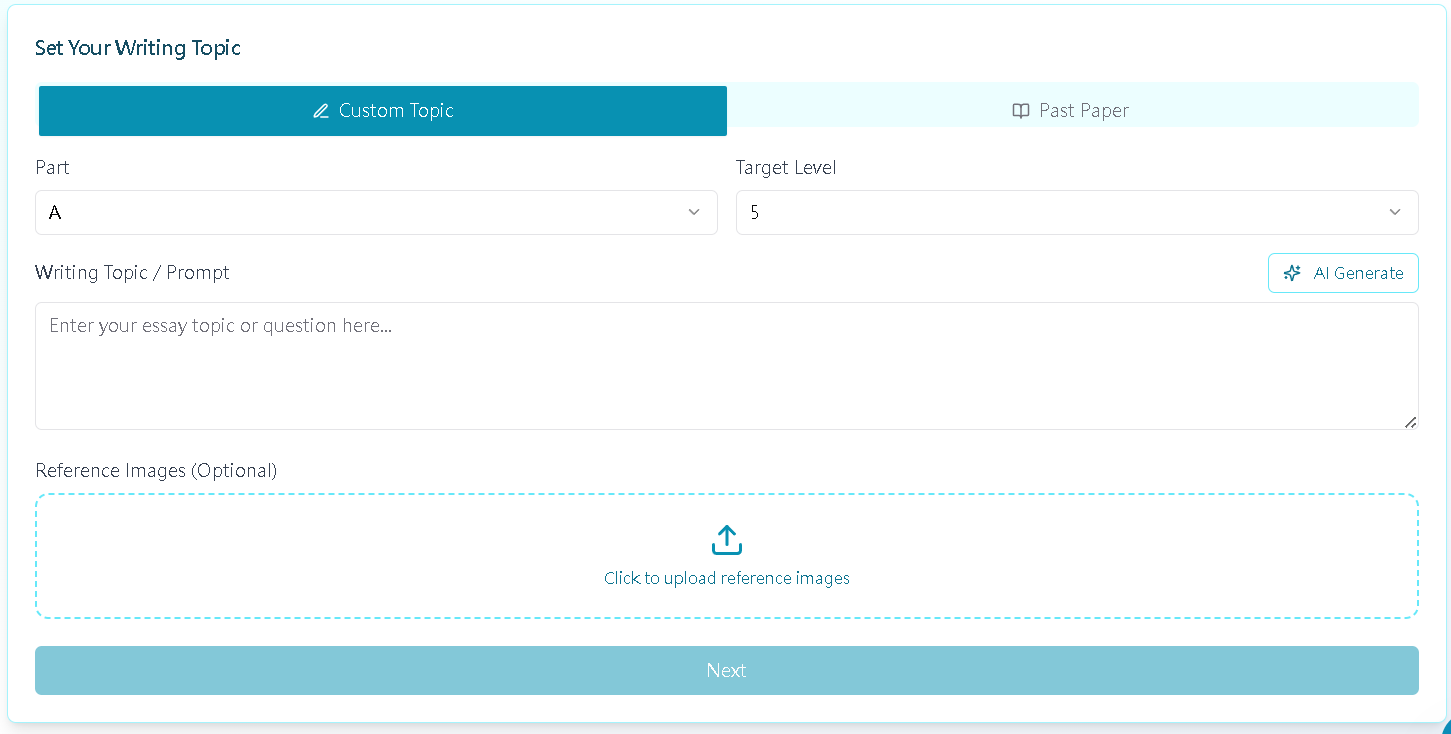
Task: Focus the essay topic text area
Action: pyautogui.click(x=727, y=366)
